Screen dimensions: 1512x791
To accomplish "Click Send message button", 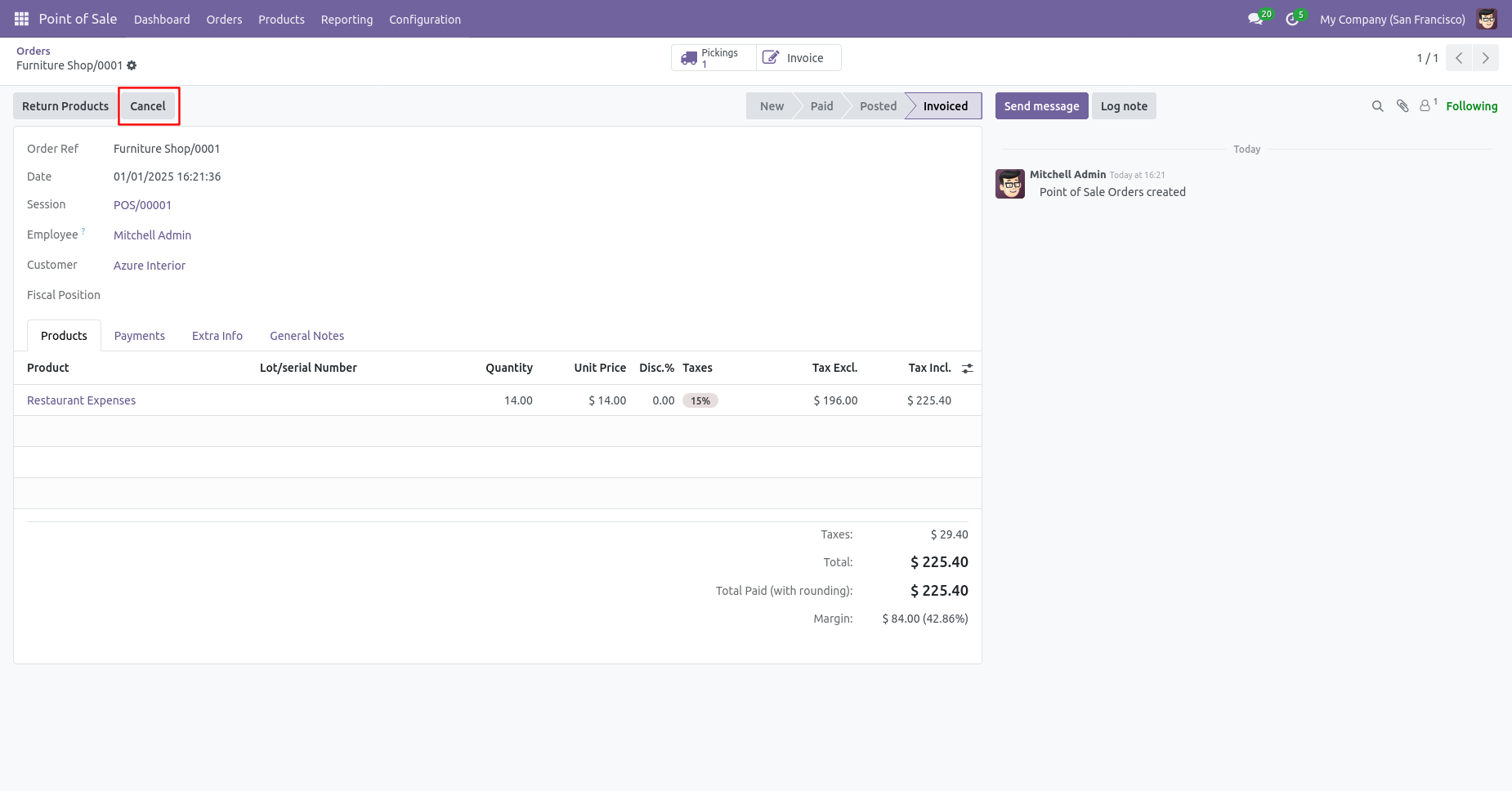I will (1041, 106).
